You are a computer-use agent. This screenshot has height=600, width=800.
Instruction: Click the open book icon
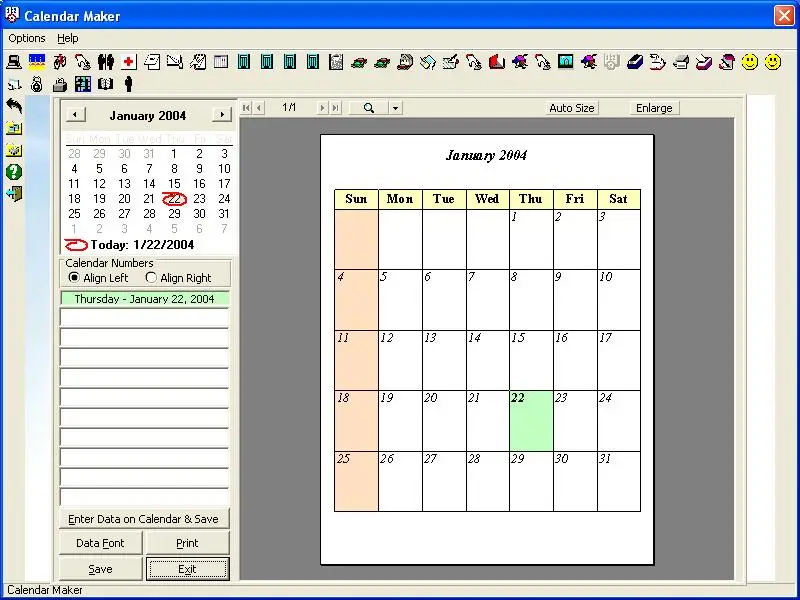[106, 84]
